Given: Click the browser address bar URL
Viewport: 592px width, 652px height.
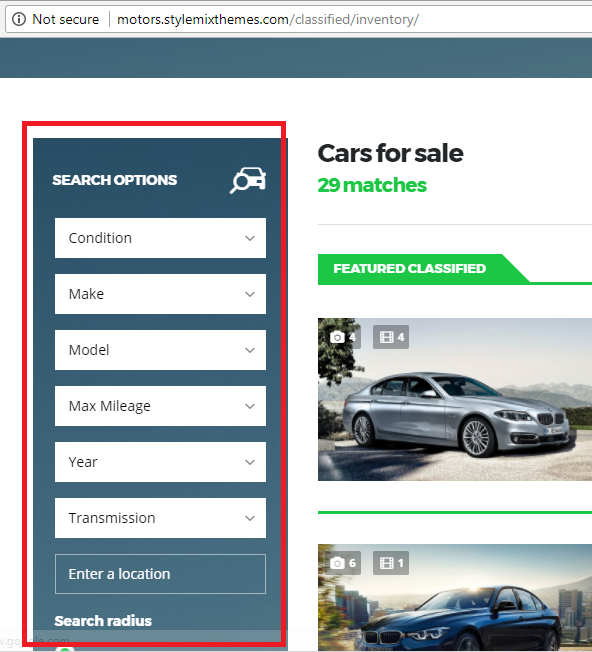Looking at the screenshot, I should (x=268, y=19).
